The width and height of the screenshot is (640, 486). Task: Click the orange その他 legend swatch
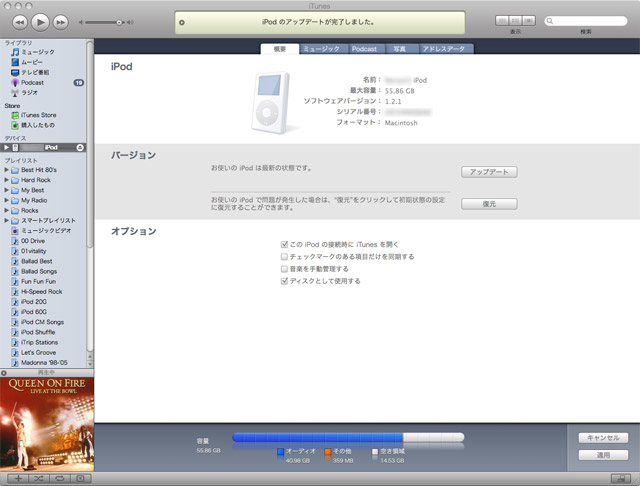click(328, 451)
